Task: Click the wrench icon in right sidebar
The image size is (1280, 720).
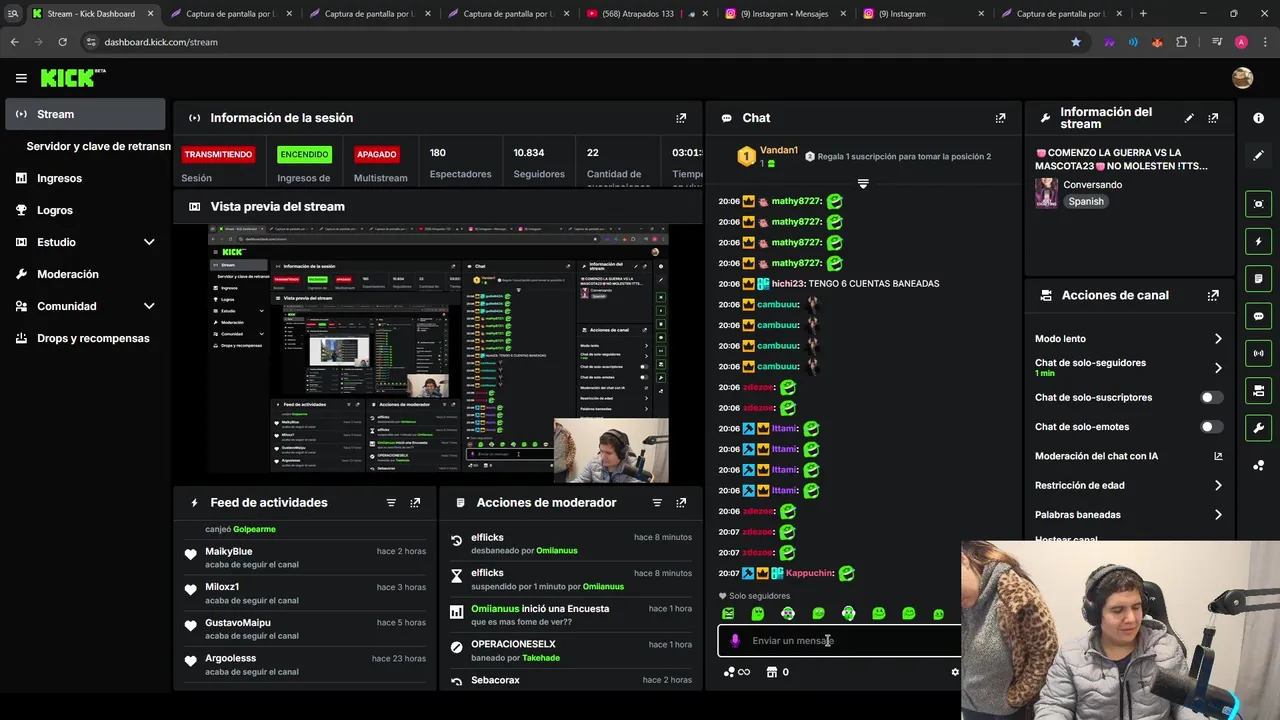Action: pos(1258,428)
